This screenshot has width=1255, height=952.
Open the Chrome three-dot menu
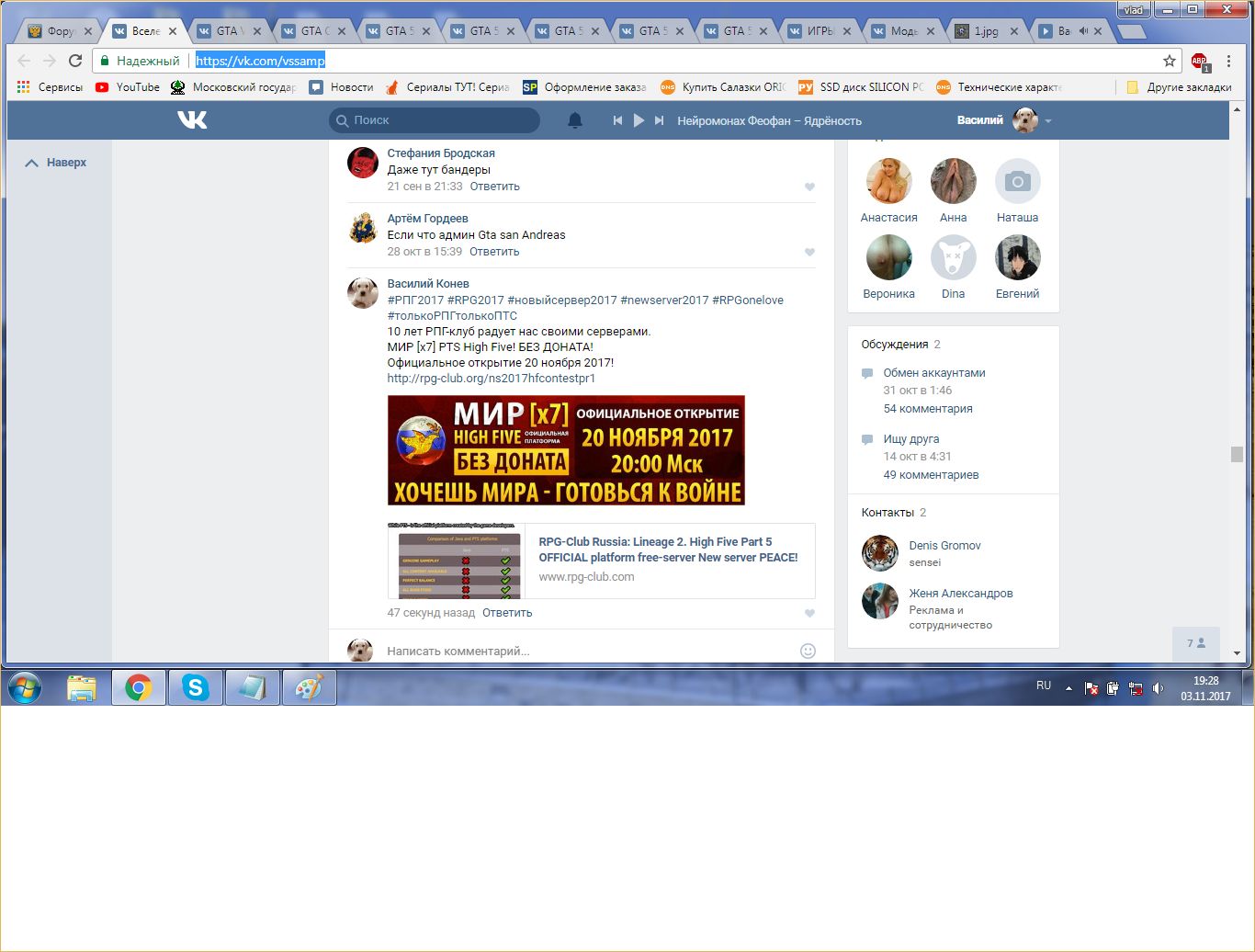click(1229, 61)
